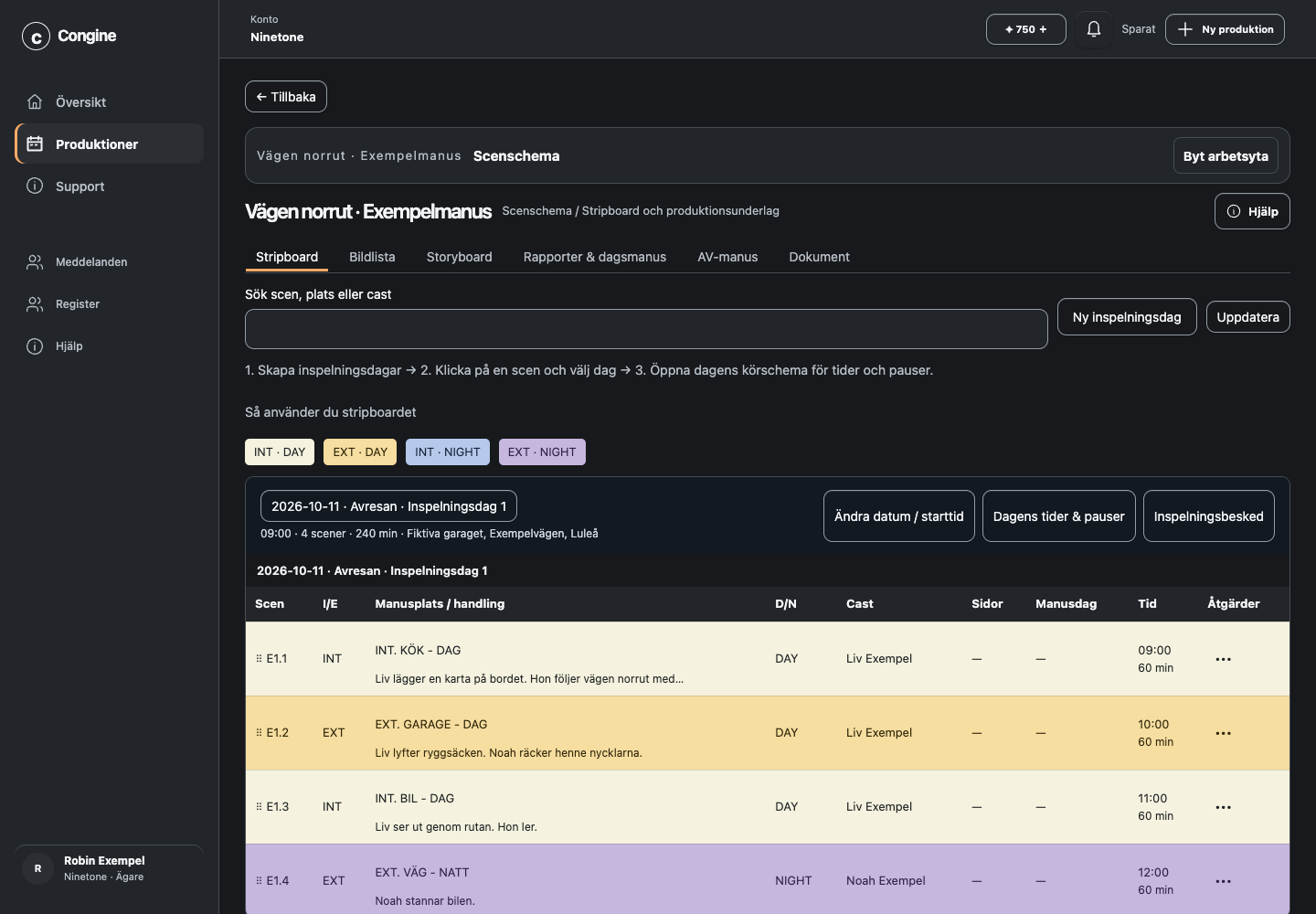Click the 750 credits button

[1026, 29]
